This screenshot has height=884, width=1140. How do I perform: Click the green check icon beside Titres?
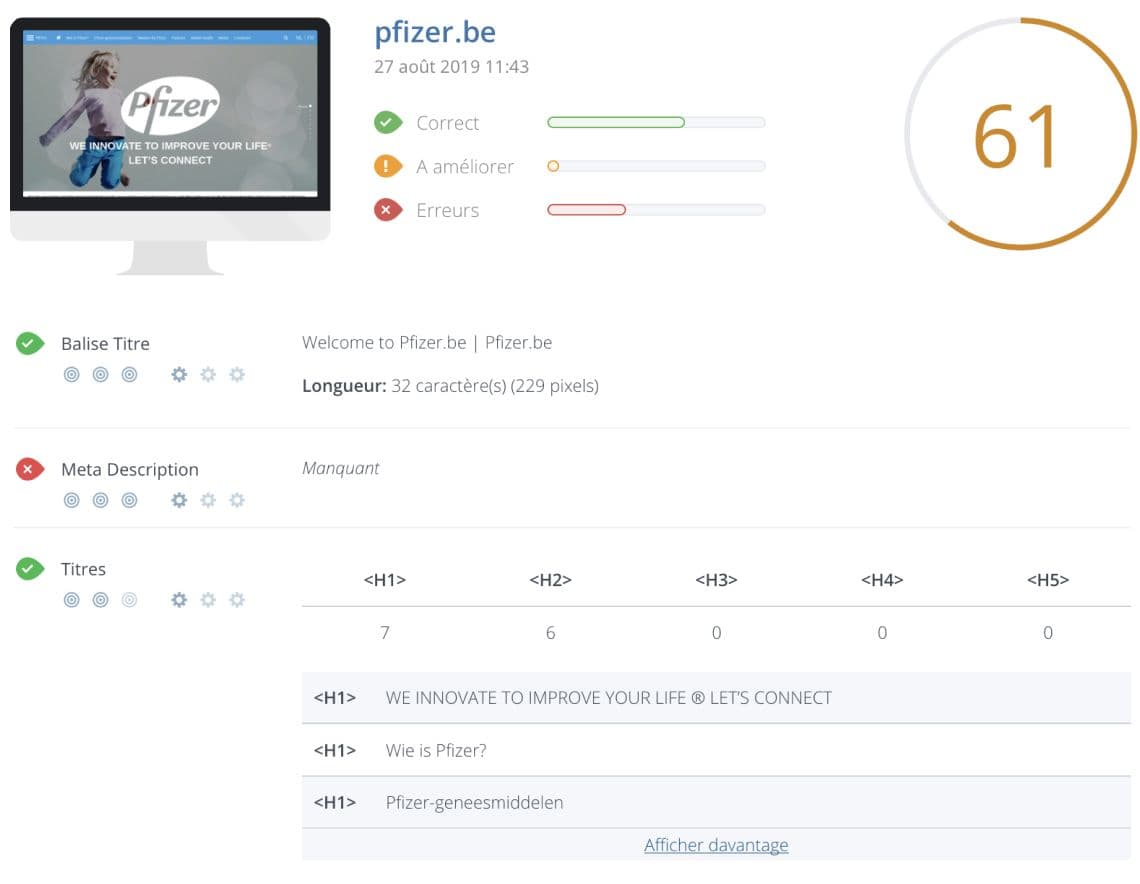(x=30, y=569)
